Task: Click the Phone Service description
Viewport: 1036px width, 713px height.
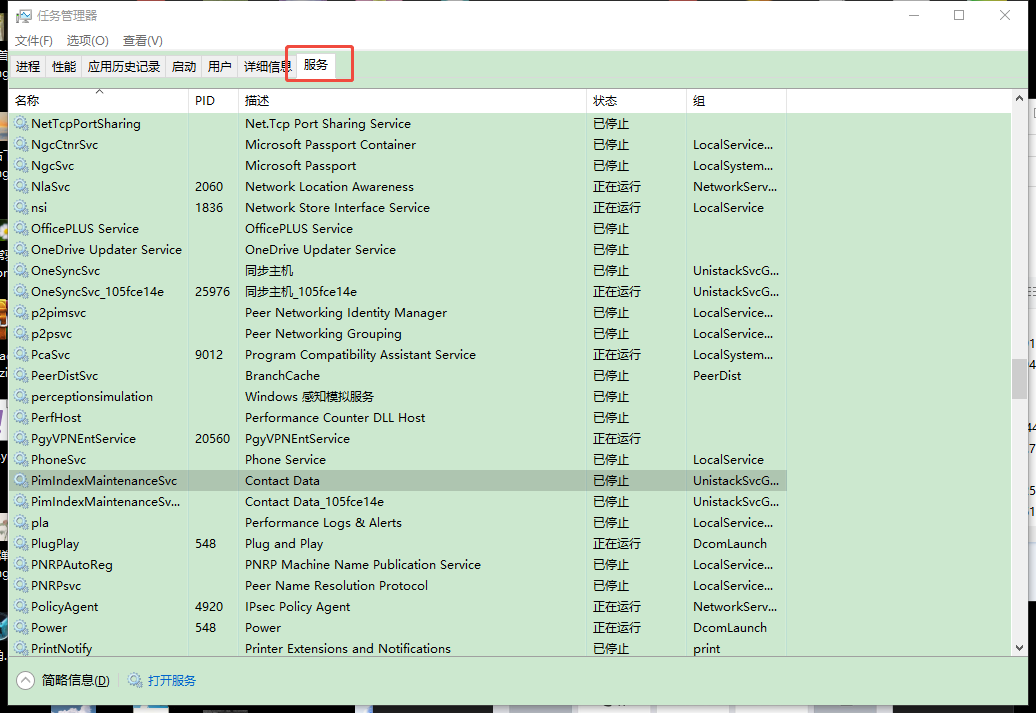Action: [x=285, y=459]
